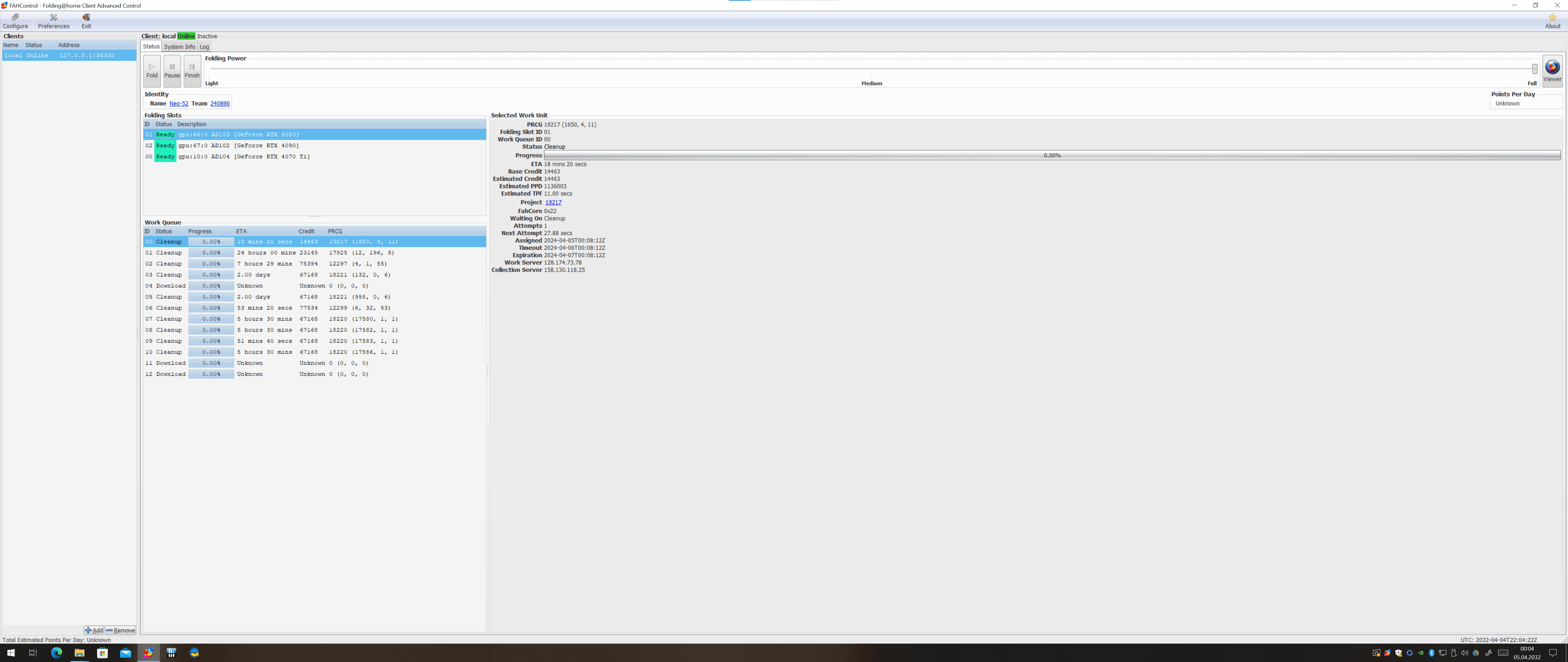Select the GeForce RTX 4090 slot
This screenshot has height=662, width=1568.
[x=315, y=146]
